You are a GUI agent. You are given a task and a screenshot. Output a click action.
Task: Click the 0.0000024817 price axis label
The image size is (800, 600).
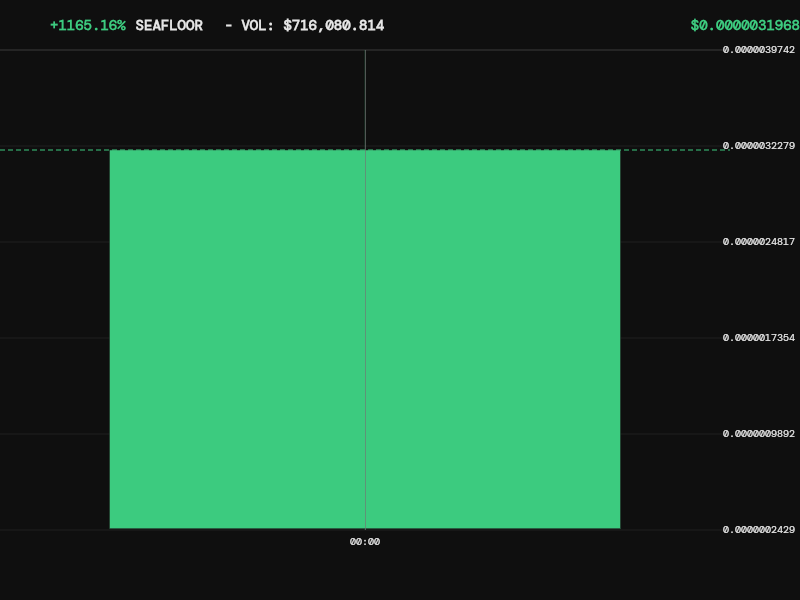coord(759,242)
